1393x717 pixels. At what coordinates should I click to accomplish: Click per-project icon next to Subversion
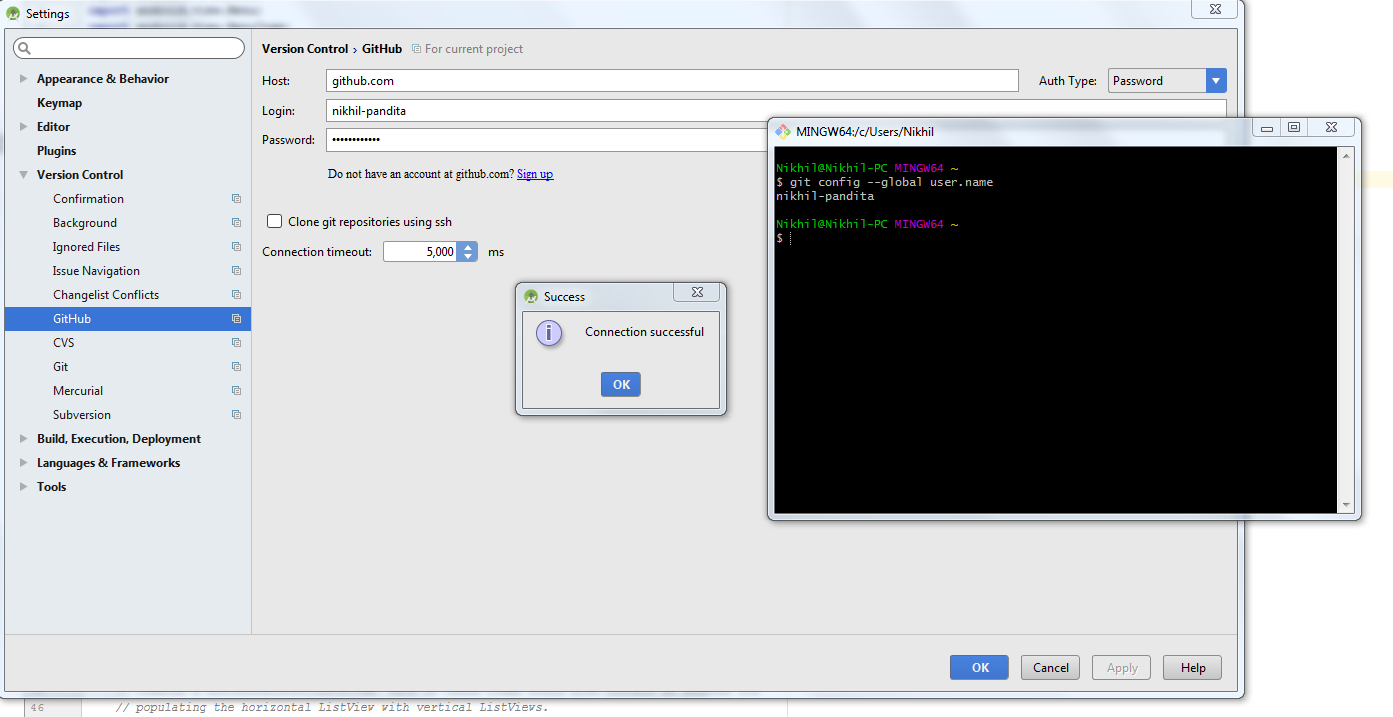[236, 415]
